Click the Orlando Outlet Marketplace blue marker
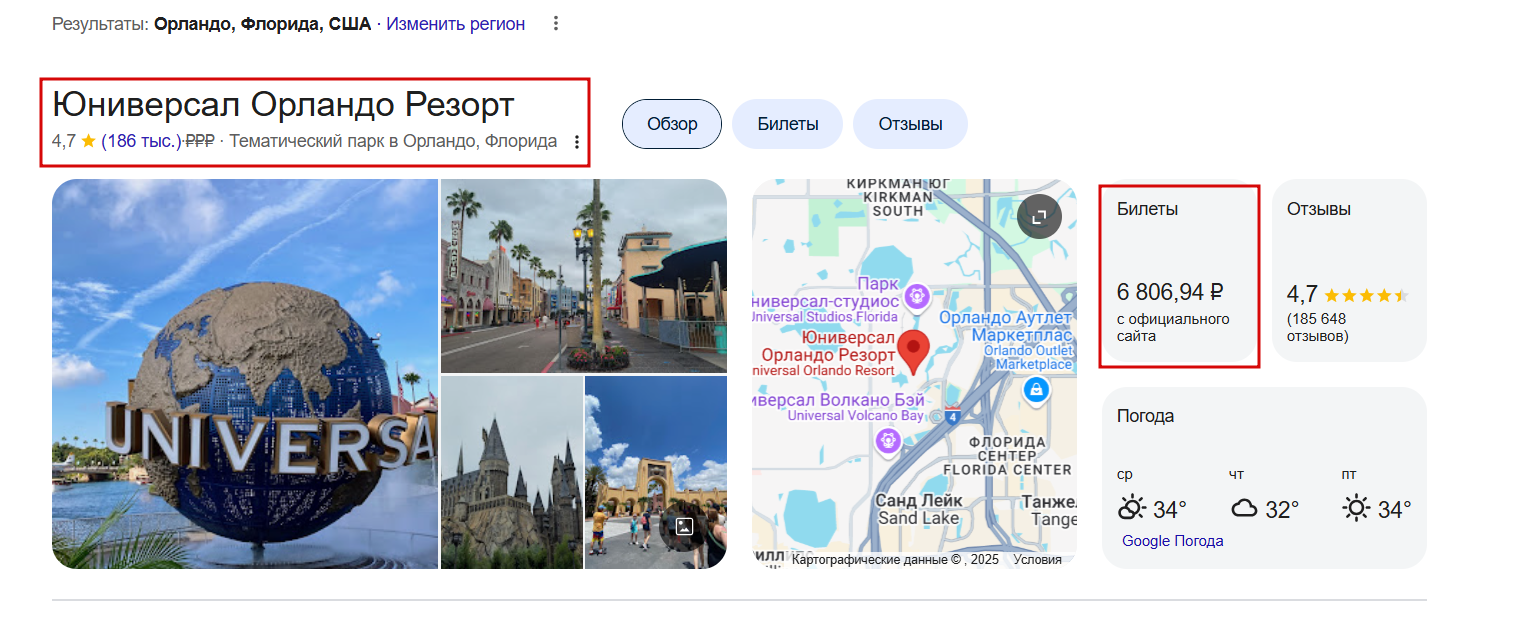1534x630 pixels. pyautogui.click(x=1036, y=390)
